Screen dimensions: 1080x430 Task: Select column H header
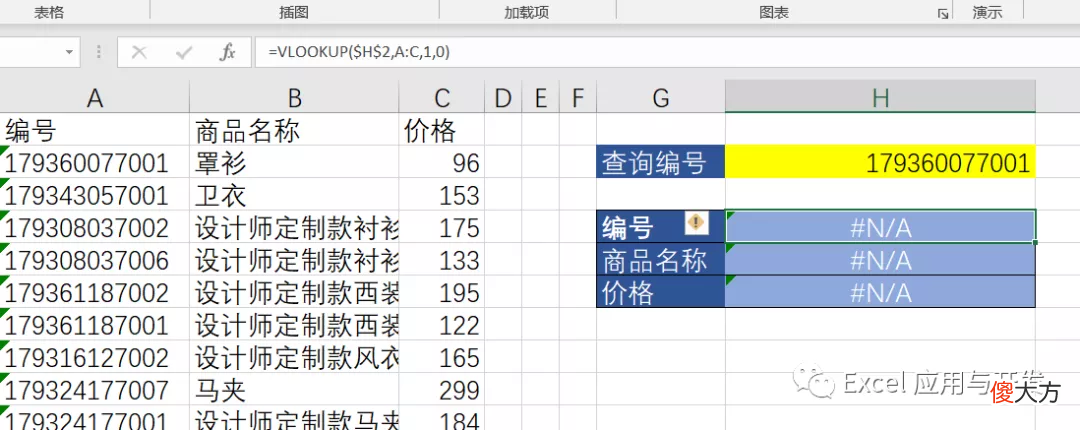(880, 99)
